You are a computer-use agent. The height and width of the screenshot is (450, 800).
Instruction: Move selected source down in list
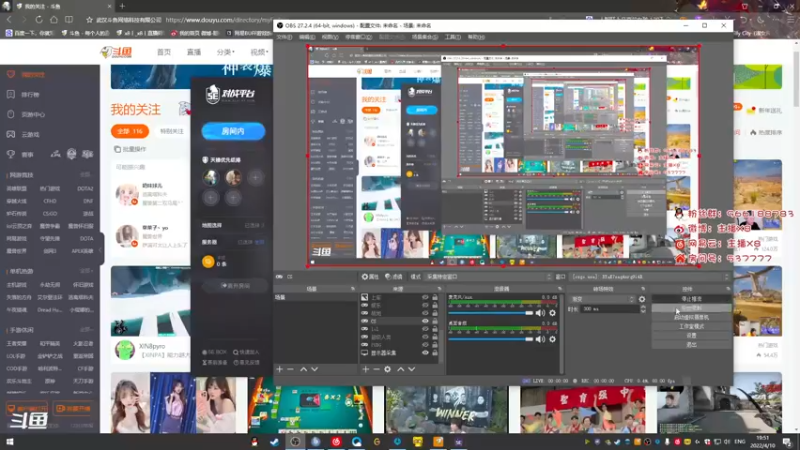tap(412, 369)
